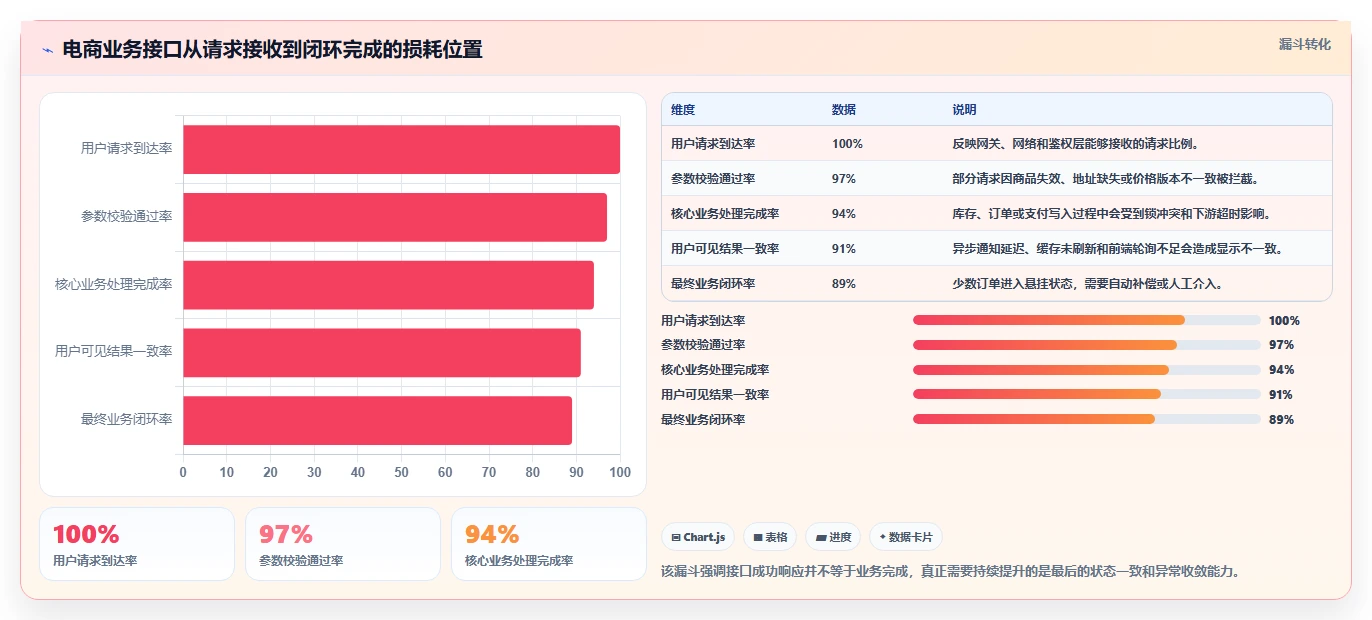Click the 100% progress bar for 用户请求到达率
This screenshot has width=1372, height=620.
pyautogui.click(x=1086, y=320)
